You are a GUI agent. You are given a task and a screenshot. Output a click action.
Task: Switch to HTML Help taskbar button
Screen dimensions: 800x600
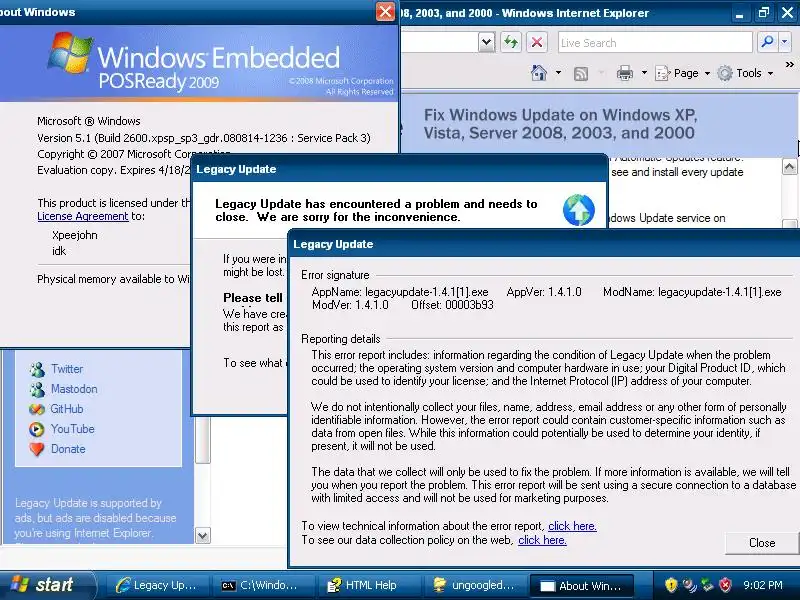(367, 585)
